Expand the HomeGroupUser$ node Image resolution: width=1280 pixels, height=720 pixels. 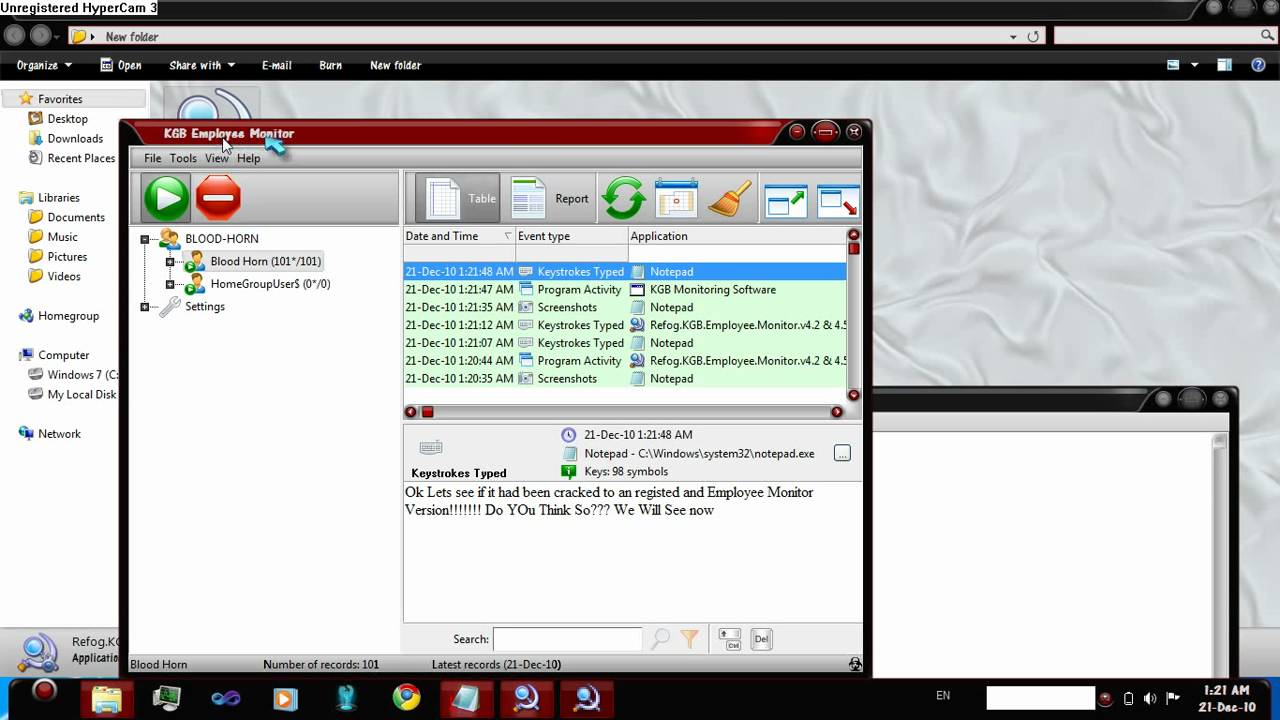click(x=169, y=284)
